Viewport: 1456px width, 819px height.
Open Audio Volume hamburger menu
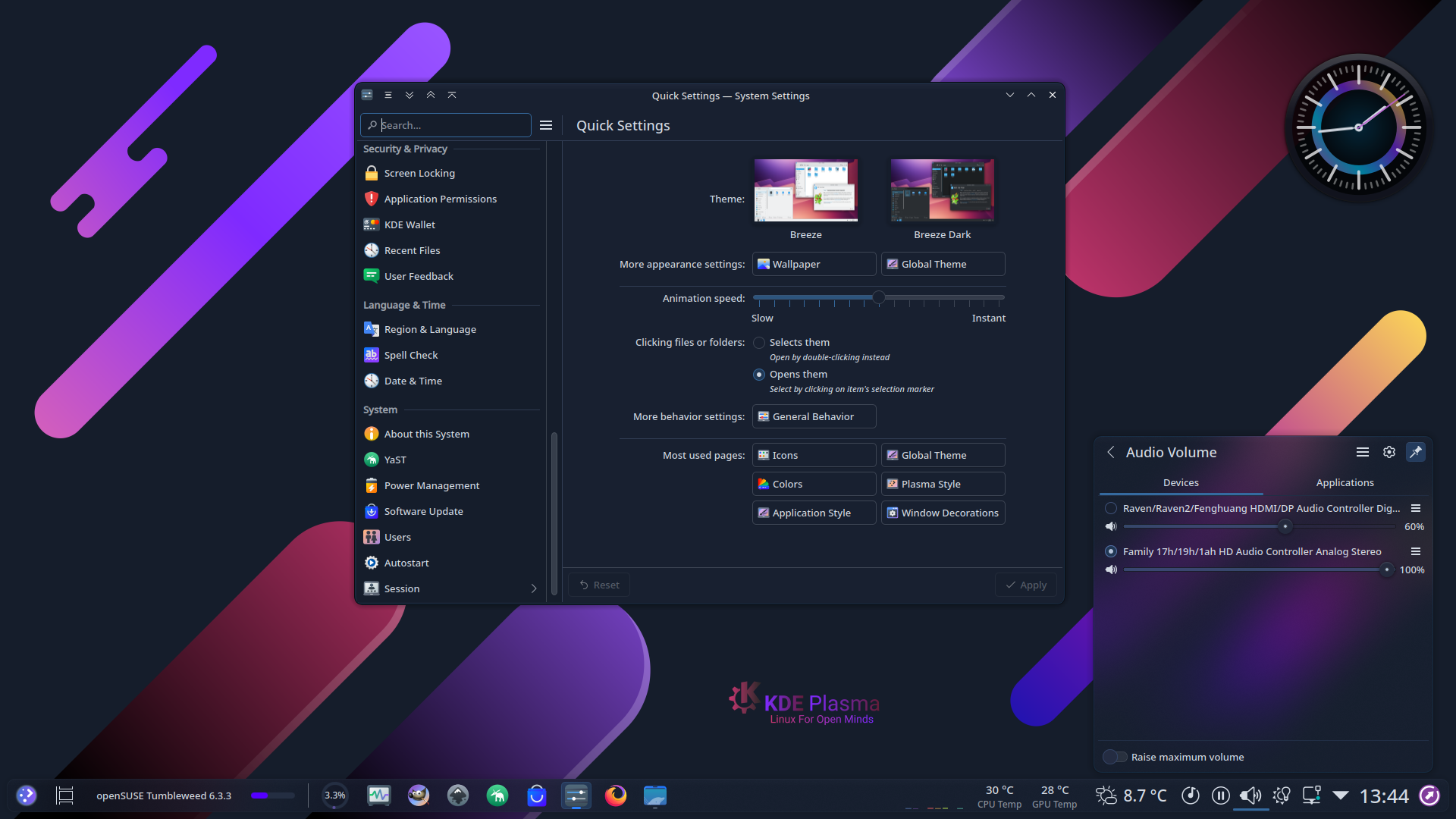[x=1363, y=452]
